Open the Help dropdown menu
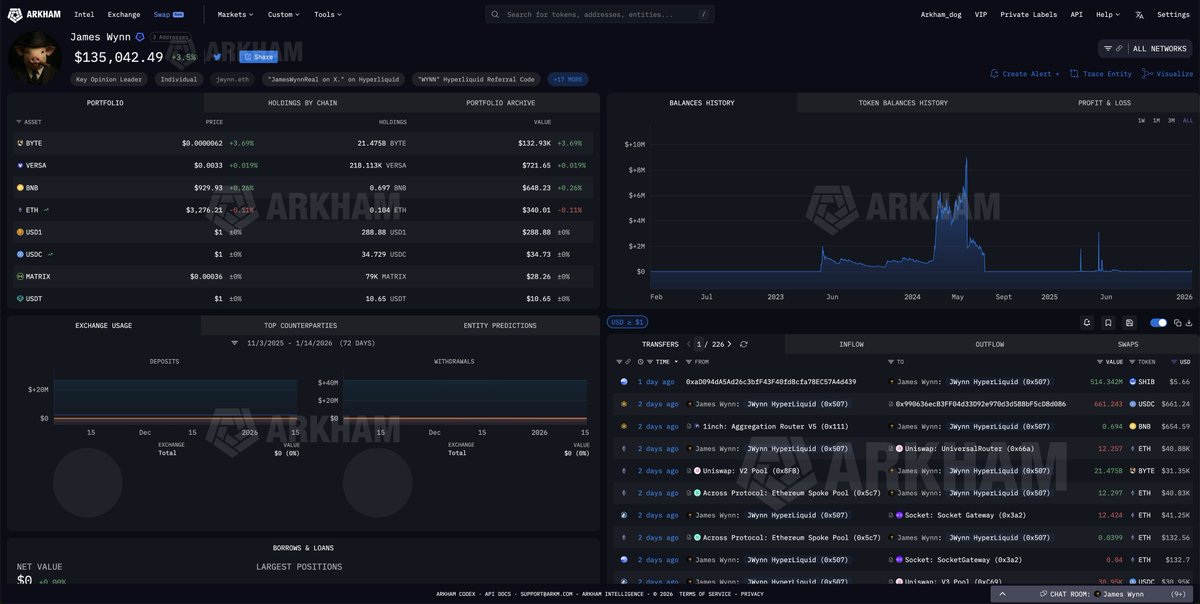This screenshot has height=604, width=1200. click(1107, 15)
